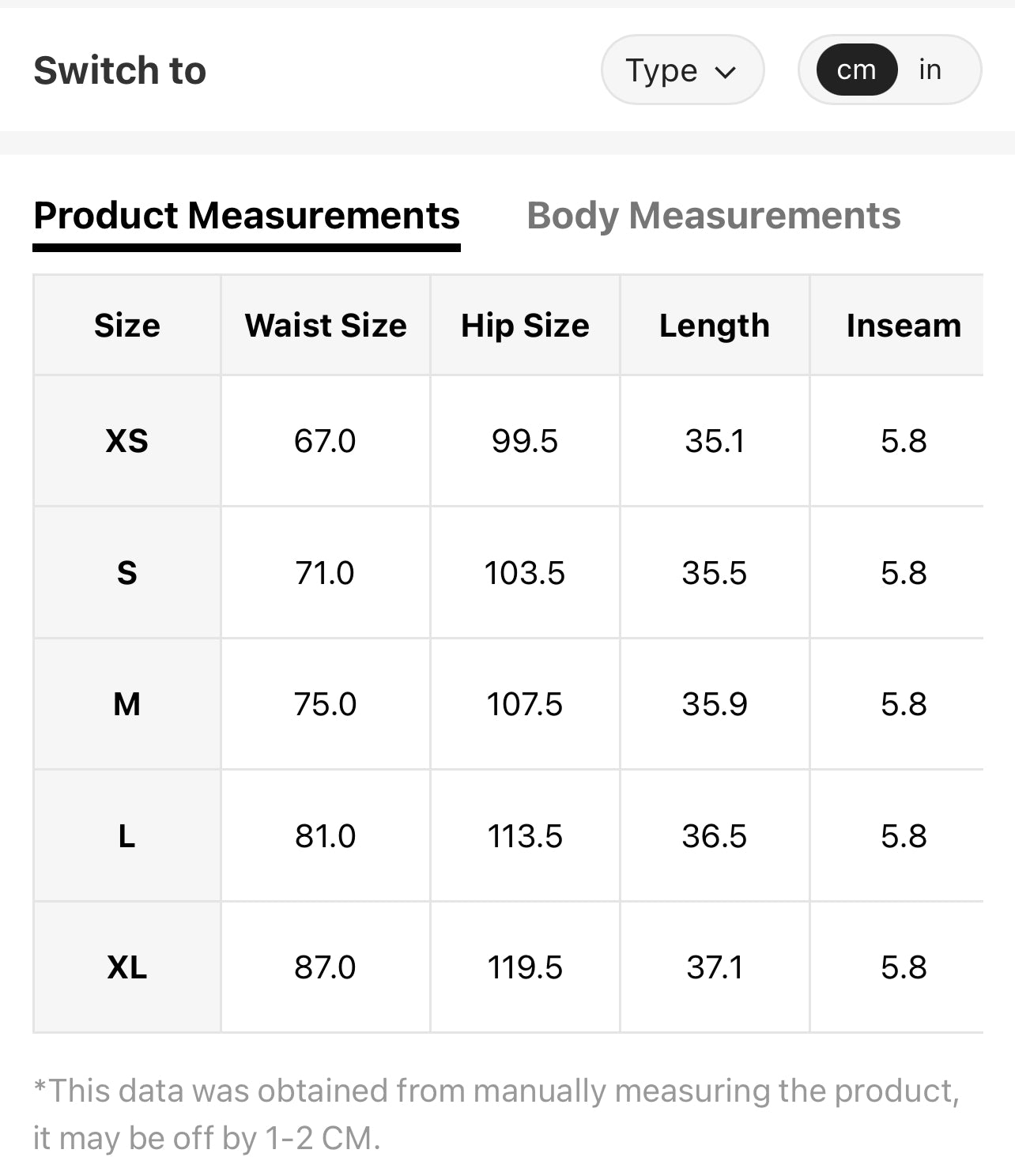
Task: Select the XS size row label
Action: pyautogui.click(x=127, y=441)
